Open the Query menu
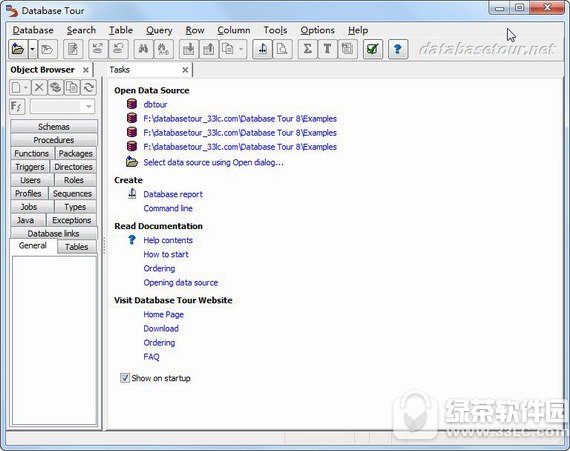The height and width of the screenshot is (451, 570). [x=159, y=30]
